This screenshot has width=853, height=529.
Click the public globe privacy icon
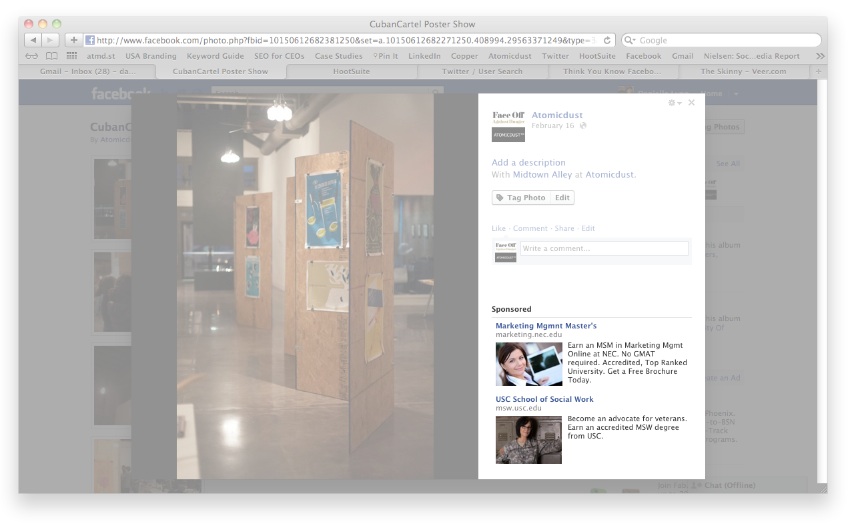click(583, 126)
